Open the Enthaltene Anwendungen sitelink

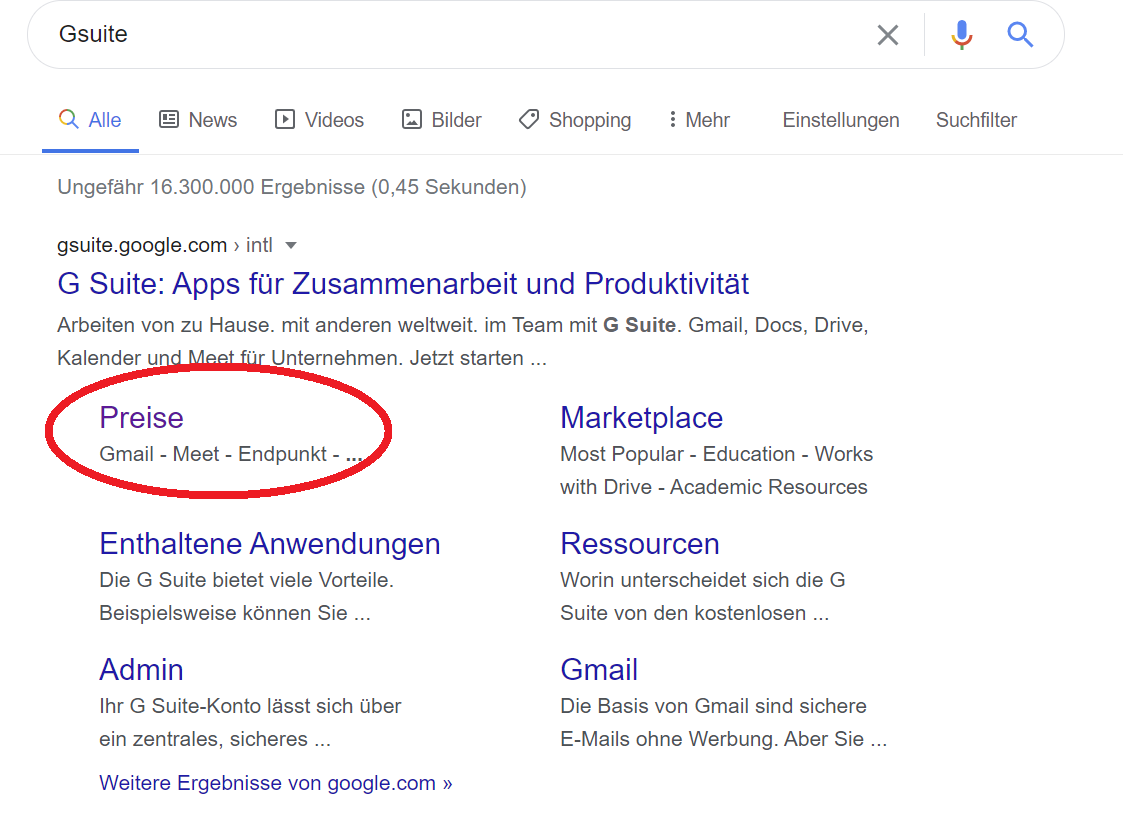coord(269,544)
